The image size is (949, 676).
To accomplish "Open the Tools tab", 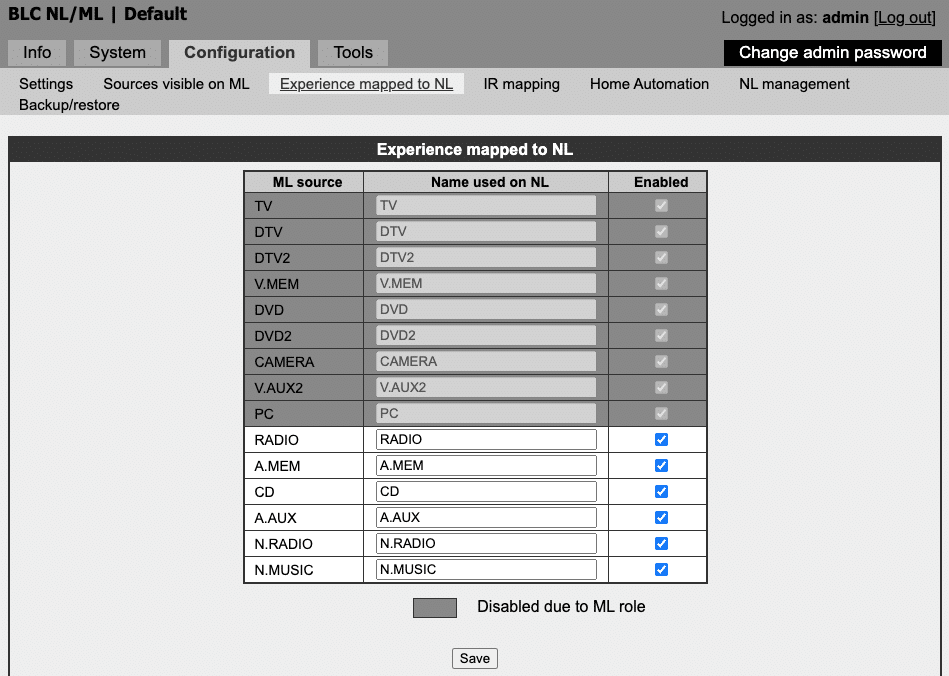I will click(353, 53).
